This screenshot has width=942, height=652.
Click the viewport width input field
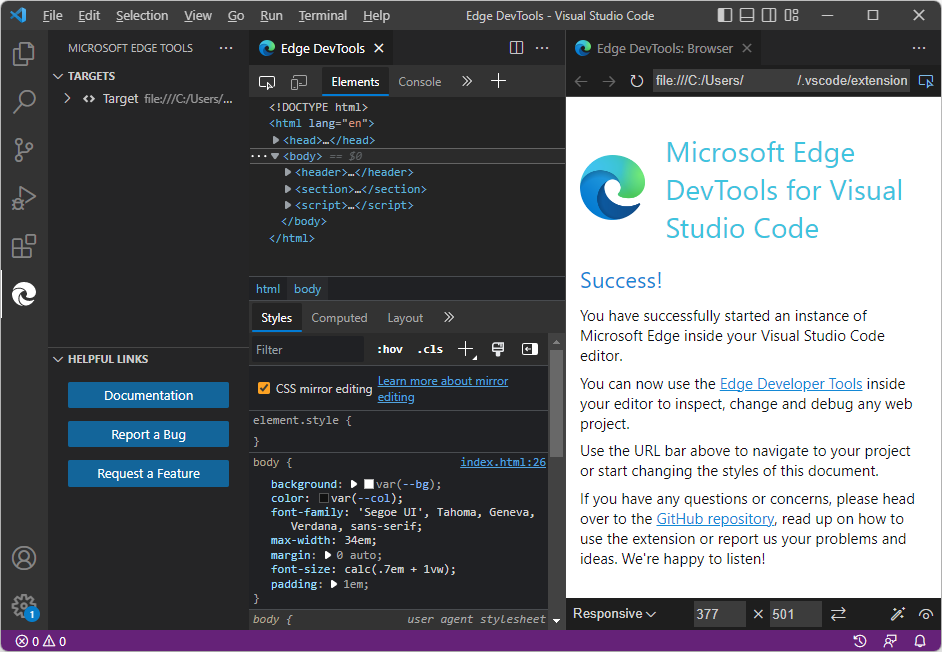pos(719,613)
